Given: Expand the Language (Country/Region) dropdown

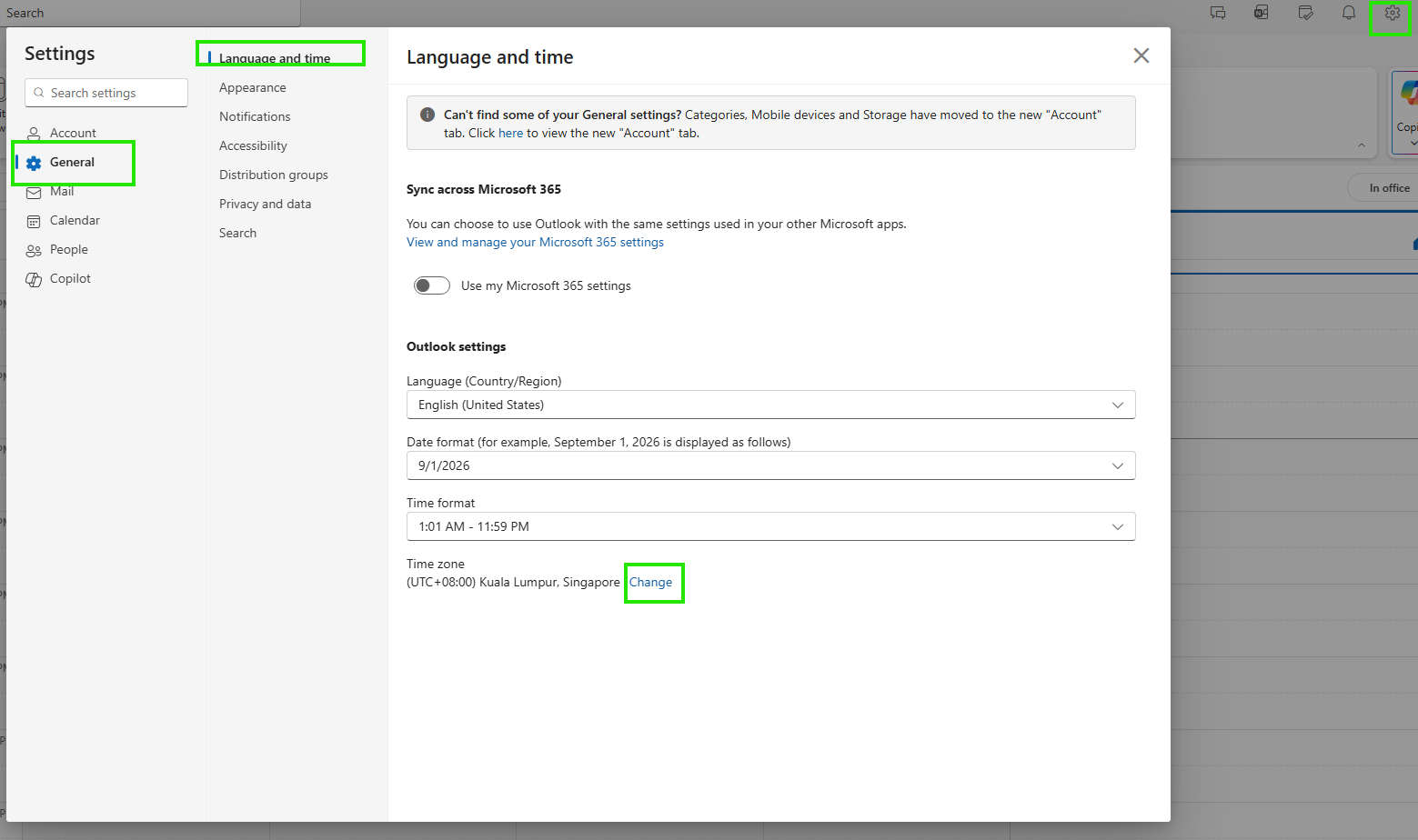Looking at the screenshot, I should pos(770,405).
